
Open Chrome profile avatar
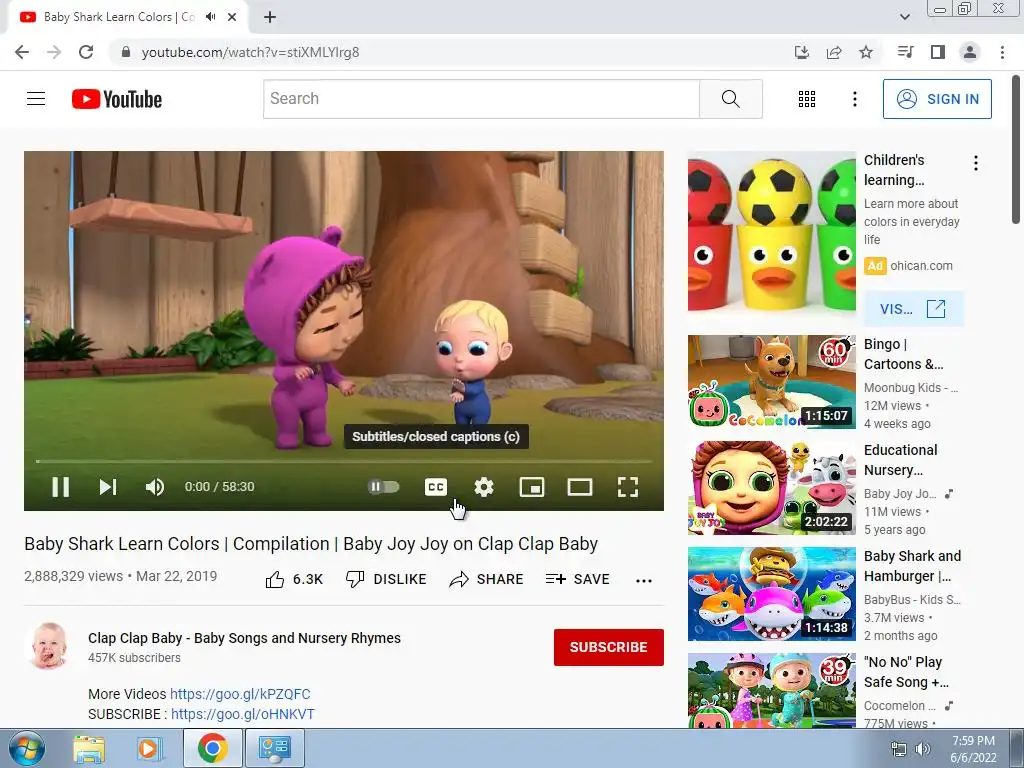pos(970,52)
